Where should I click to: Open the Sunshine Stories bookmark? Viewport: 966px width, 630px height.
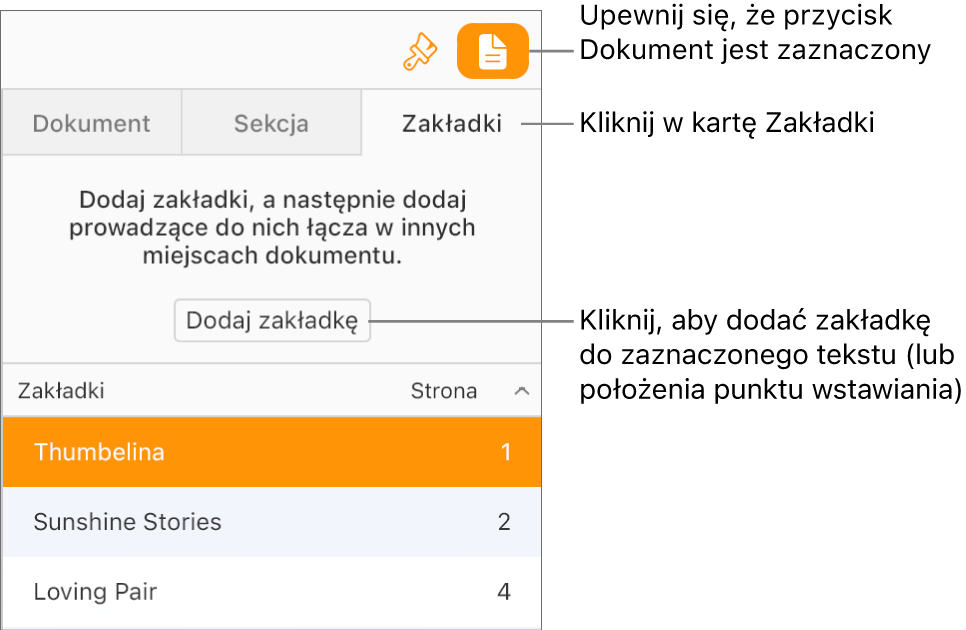pyautogui.click(x=127, y=522)
